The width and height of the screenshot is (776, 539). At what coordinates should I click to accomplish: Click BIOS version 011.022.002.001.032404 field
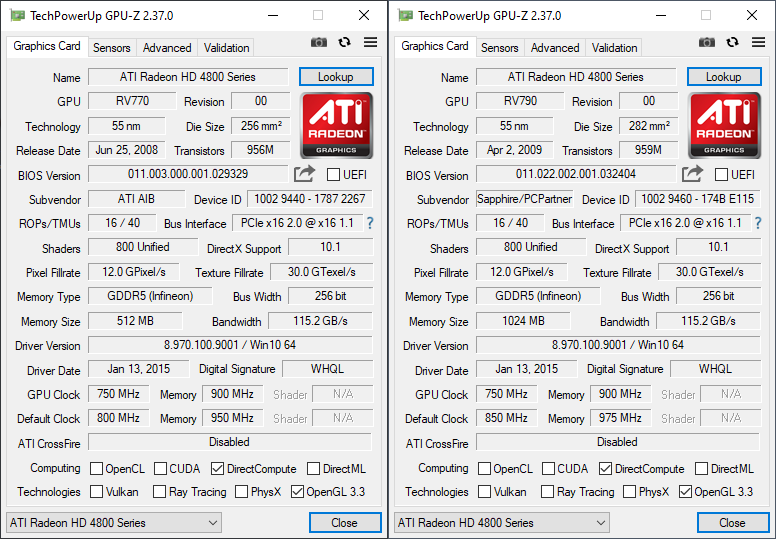click(x=576, y=174)
